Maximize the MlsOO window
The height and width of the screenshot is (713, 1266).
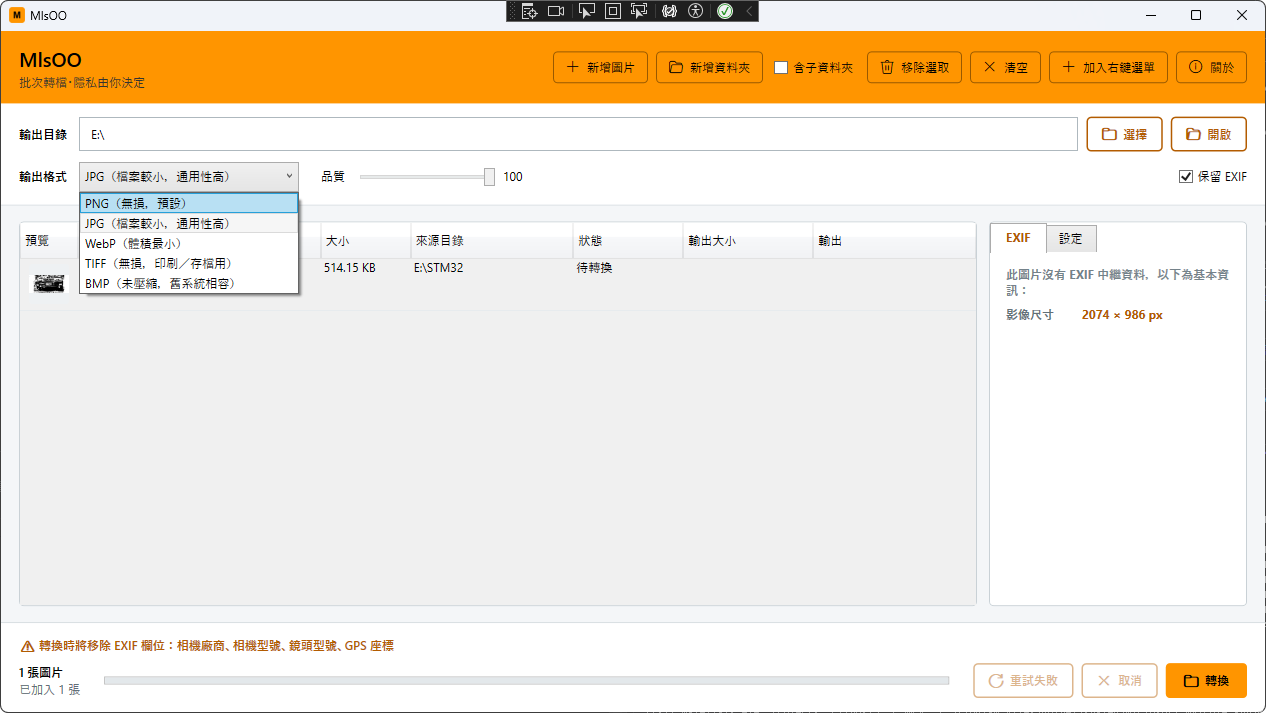pyautogui.click(x=1196, y=15)
